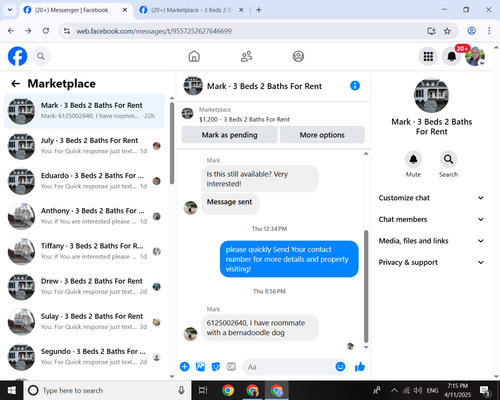The height and width of the screenshot is (400, 500).
Task: Click the conversation list scrollbar
Action: [172, 143]
